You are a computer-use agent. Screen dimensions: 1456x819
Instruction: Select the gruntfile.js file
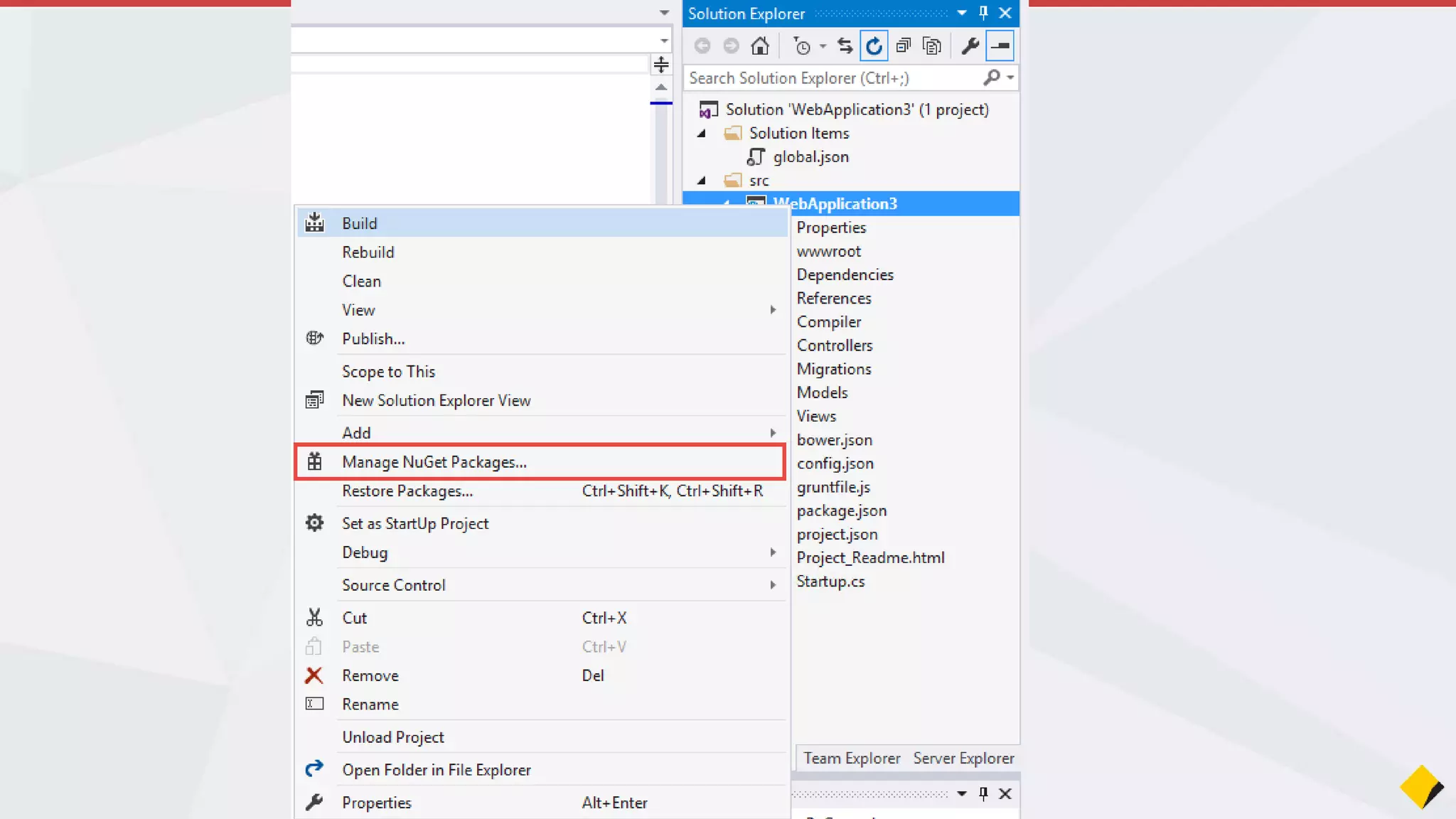(833, 487)
